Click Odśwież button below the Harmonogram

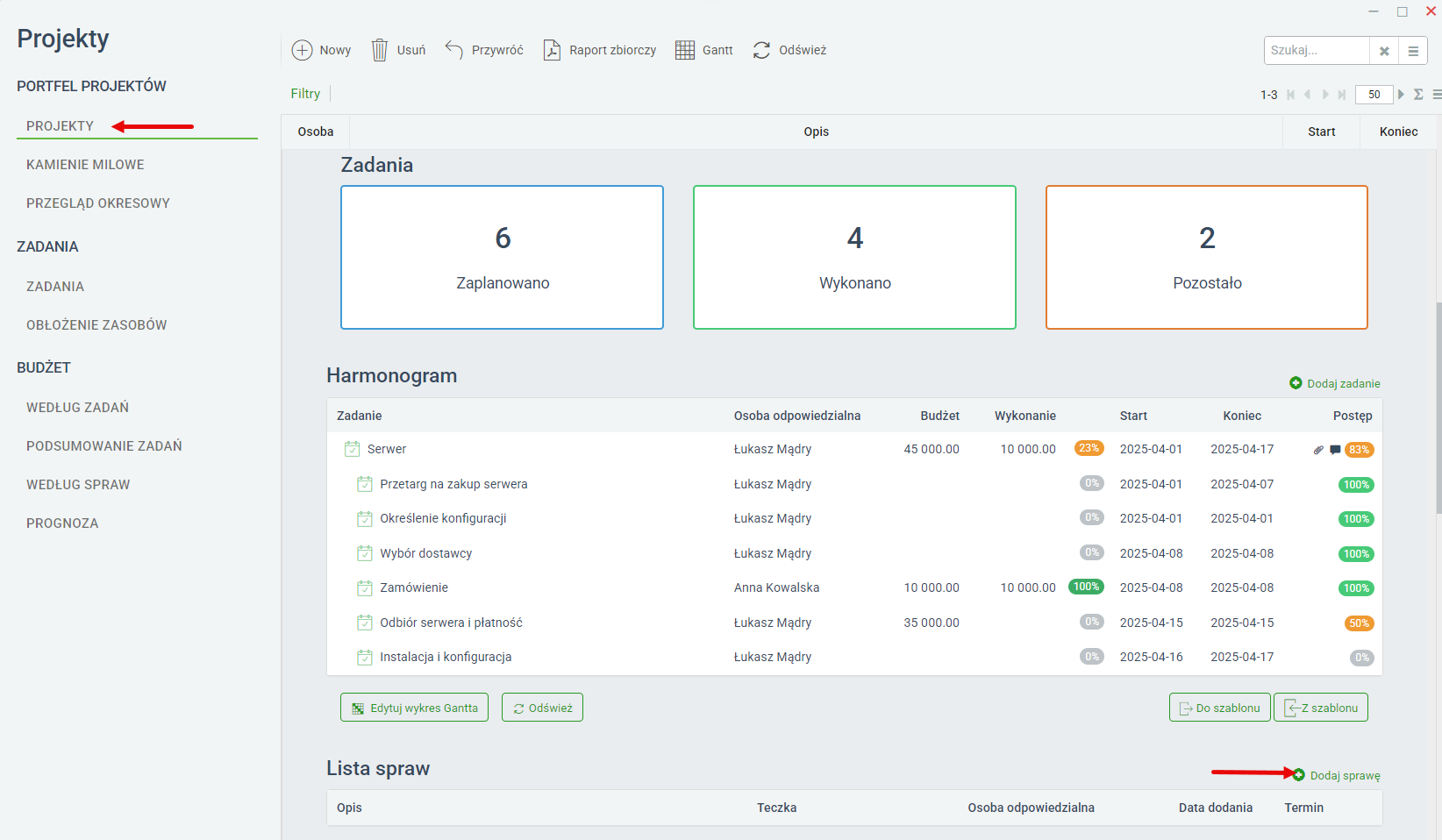pos(542,708)
